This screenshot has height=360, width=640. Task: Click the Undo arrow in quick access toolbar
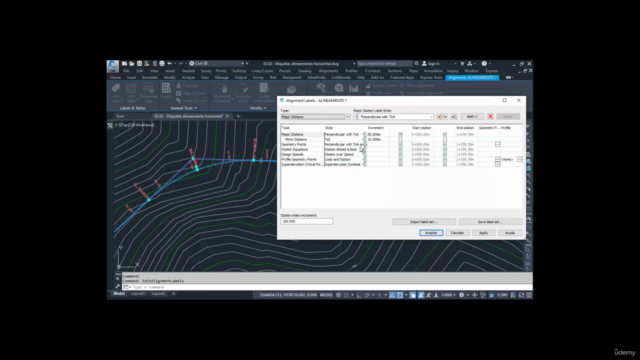(169, 64)
